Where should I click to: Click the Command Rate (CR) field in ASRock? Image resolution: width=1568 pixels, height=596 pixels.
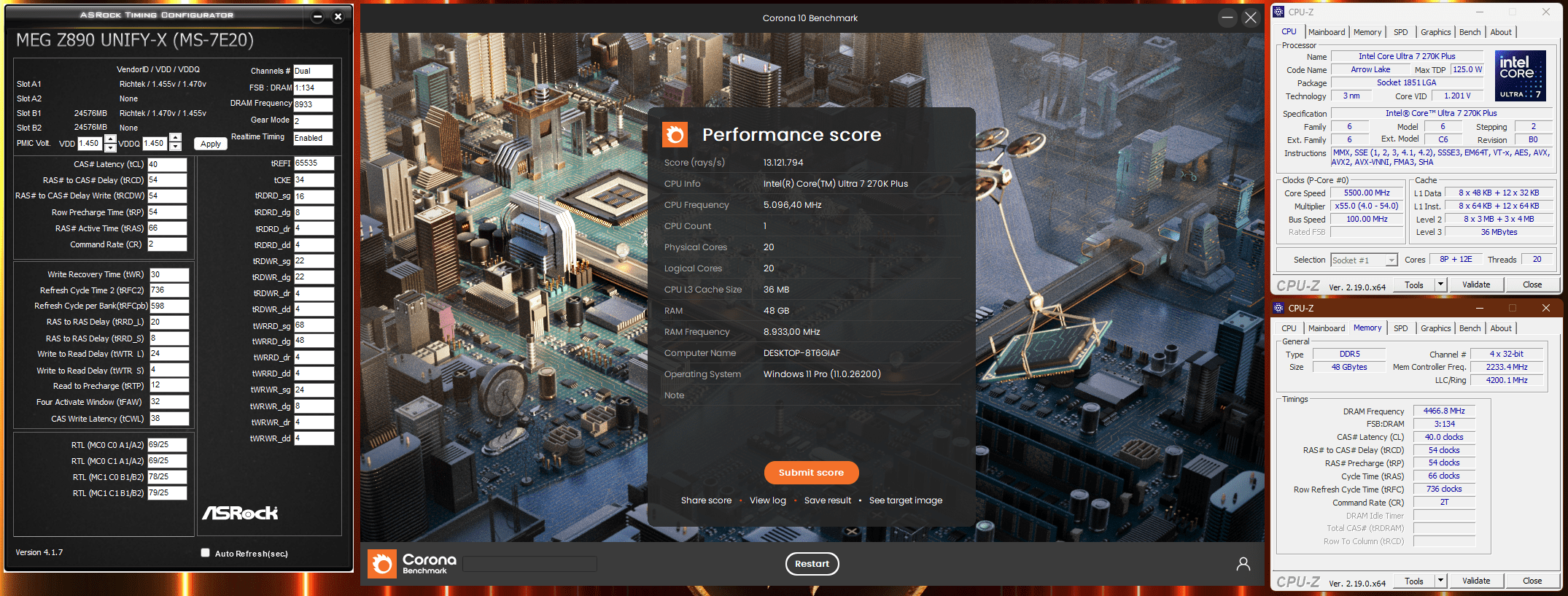[167, 244]
